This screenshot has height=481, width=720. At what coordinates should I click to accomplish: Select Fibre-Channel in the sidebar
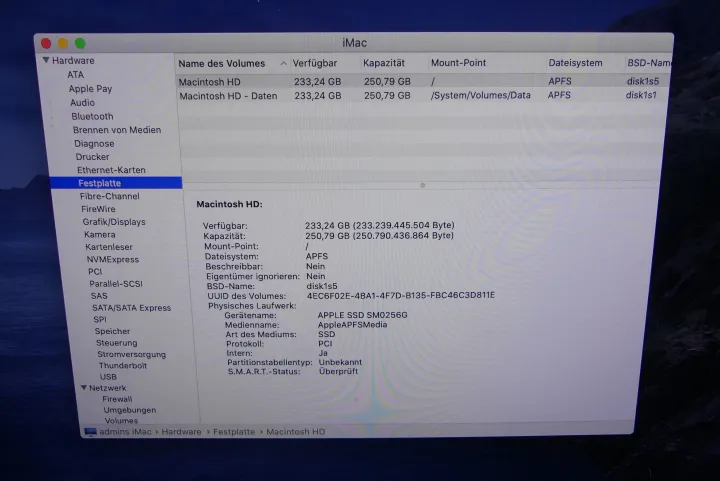click(x=109, y=196)
